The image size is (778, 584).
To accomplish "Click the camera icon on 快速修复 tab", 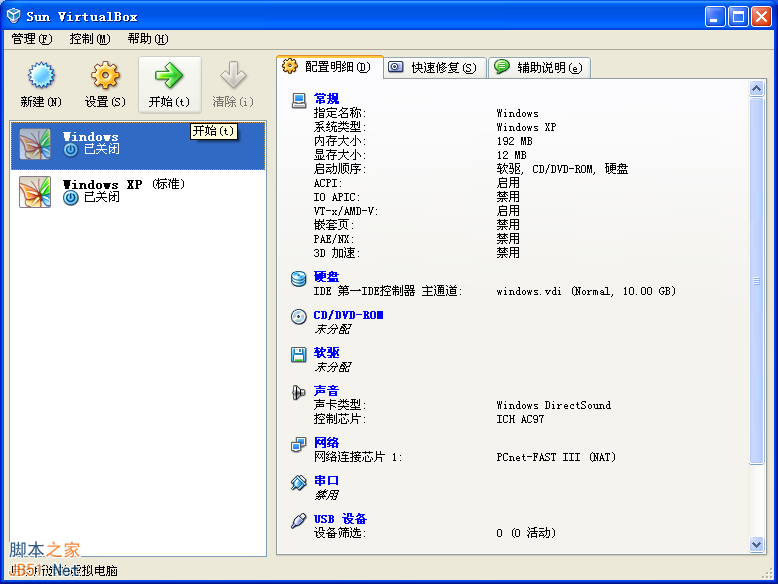I will tap(395, 67).
